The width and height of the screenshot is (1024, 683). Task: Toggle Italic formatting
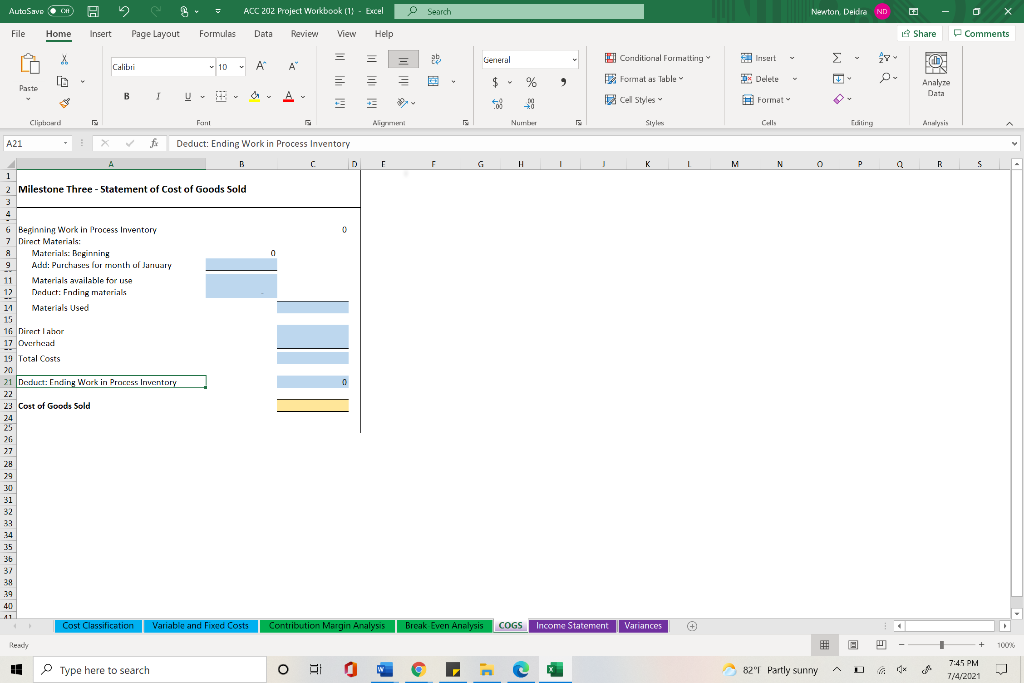click(157, 97)
